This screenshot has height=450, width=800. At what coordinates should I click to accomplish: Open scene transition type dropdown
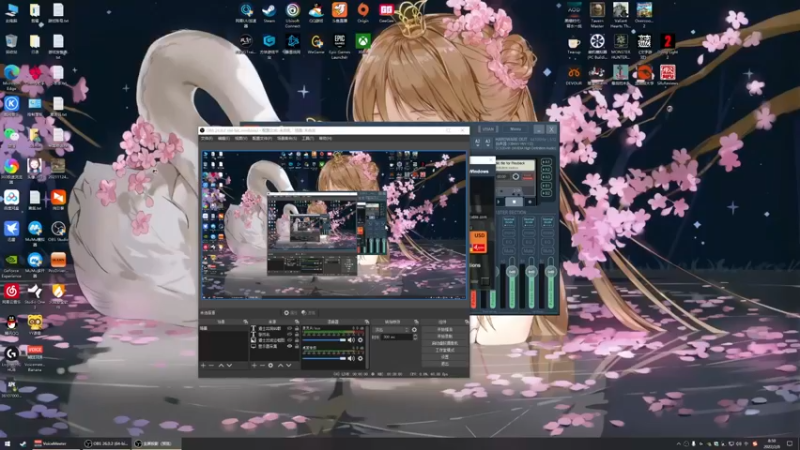(x=391, y=330)
